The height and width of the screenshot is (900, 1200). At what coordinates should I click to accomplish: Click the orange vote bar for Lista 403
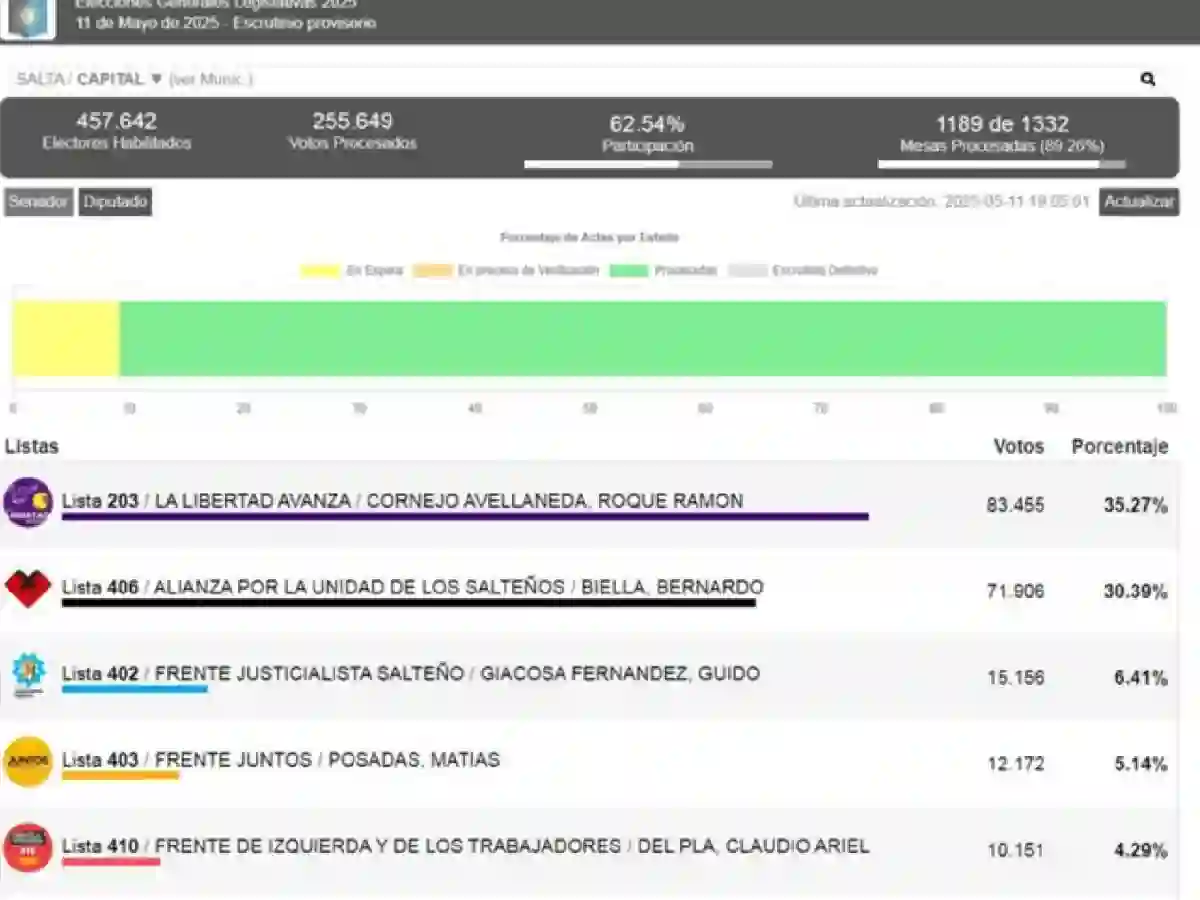click(120, 775)
